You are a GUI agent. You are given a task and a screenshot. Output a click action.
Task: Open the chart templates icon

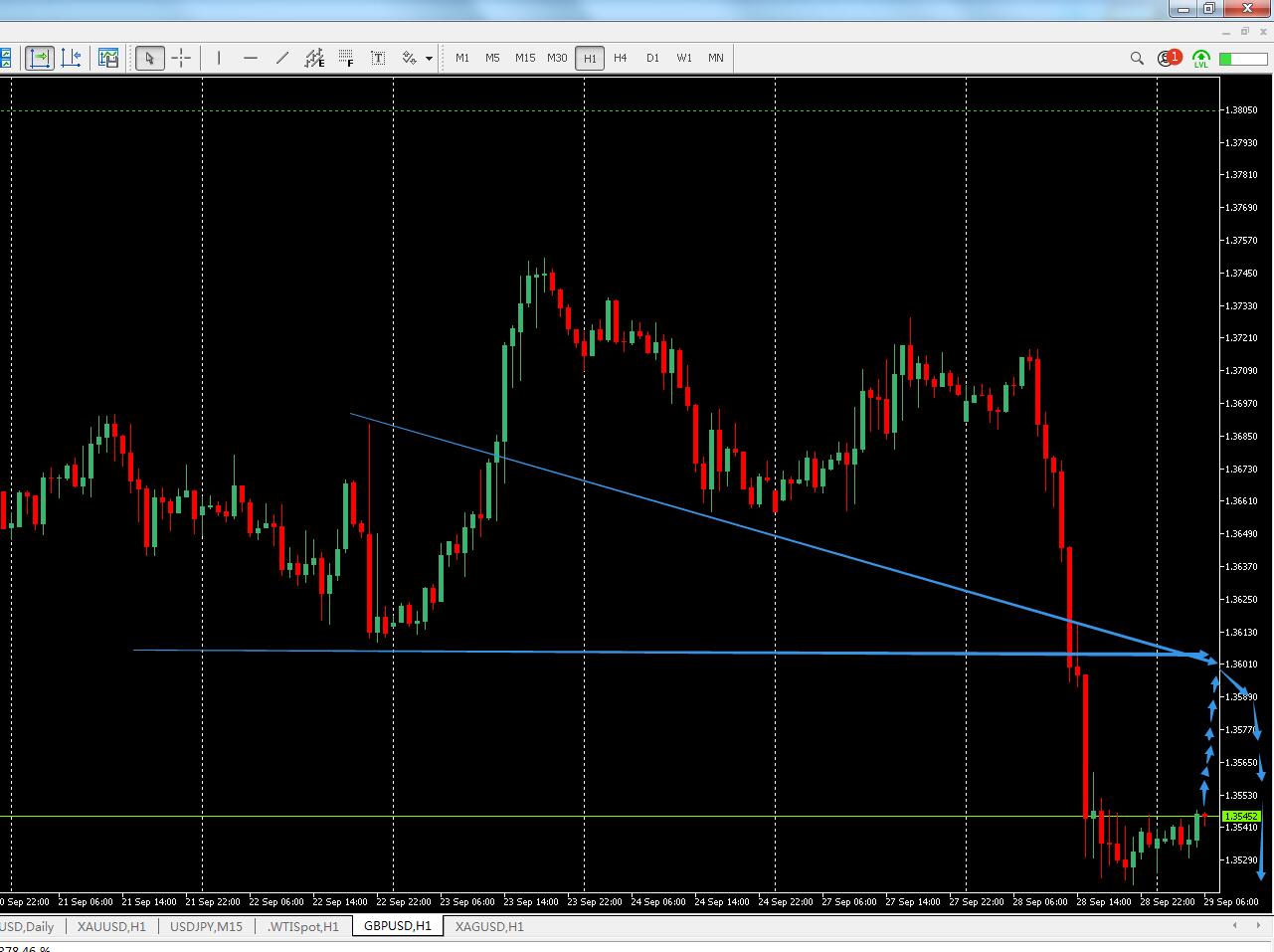pos(108,58)
